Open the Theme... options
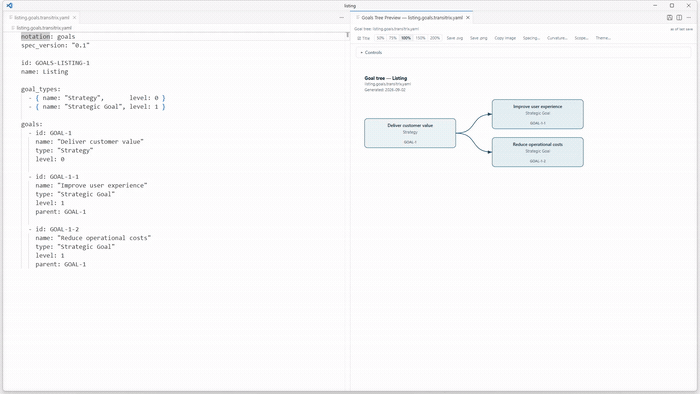The height and width of the screenshot is (394, 700). point(603,38)
